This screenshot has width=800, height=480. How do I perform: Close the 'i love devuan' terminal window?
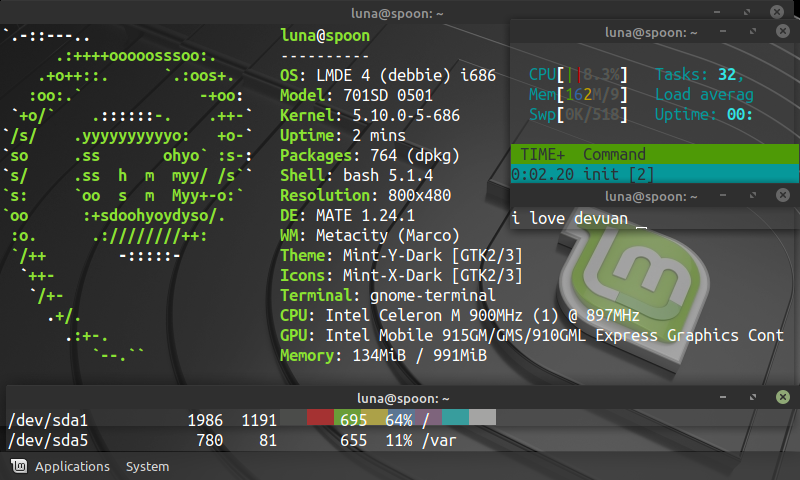783,195
